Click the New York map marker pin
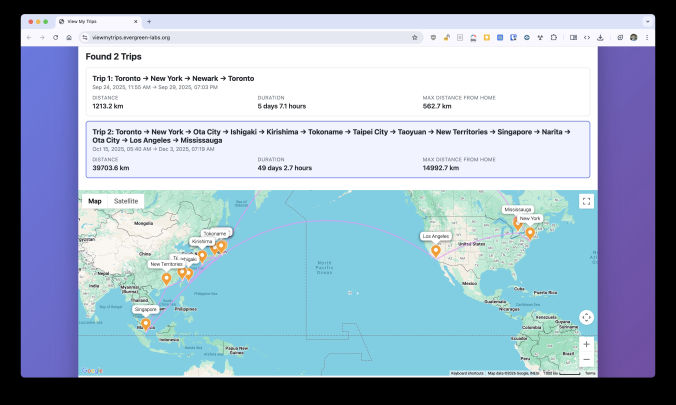The width and height of the screenshot is (676, 405). 529,233
